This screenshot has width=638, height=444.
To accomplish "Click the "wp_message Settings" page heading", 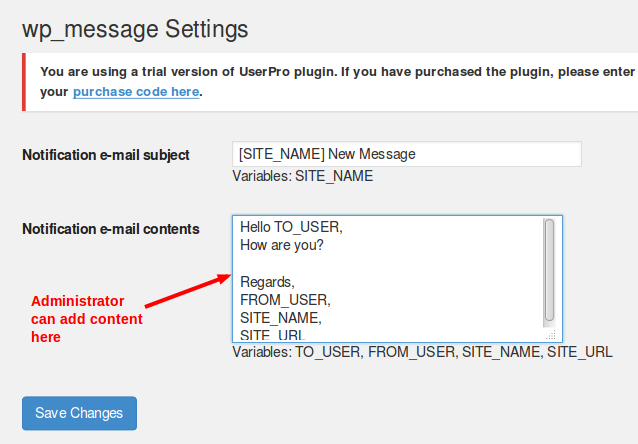I will (135, 29).
